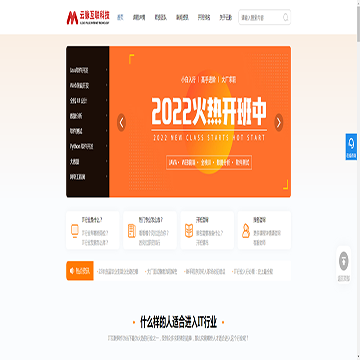Open the blue online consultation headset widget
The height and width of the screenshot is (360, 360).
tap(351, 146)
